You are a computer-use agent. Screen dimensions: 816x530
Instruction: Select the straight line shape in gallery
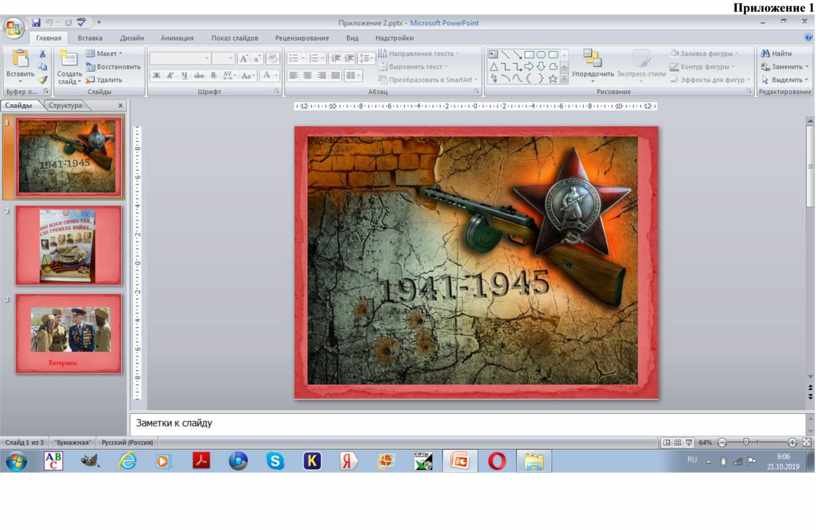click(x=505, y=54)
